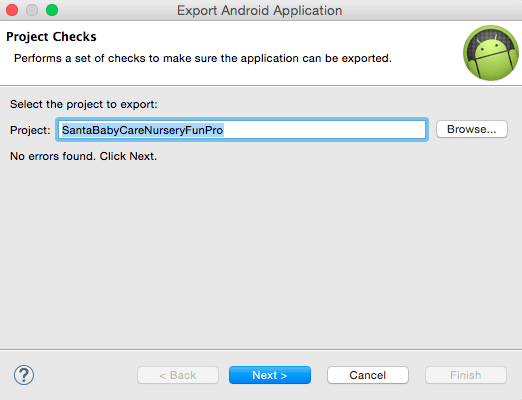The width and height of the screenshot is (522, 400).
Task: Click the highlighted SantaBabyCareNurseryFunPro text
Action: [x=142, y=130]
